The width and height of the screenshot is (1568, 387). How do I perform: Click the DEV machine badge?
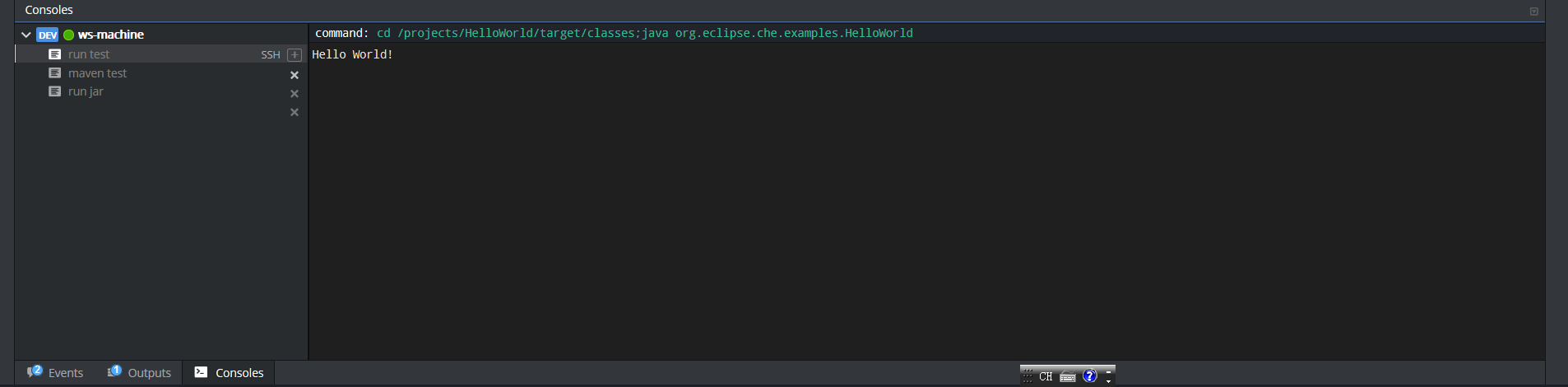(48, 35)
